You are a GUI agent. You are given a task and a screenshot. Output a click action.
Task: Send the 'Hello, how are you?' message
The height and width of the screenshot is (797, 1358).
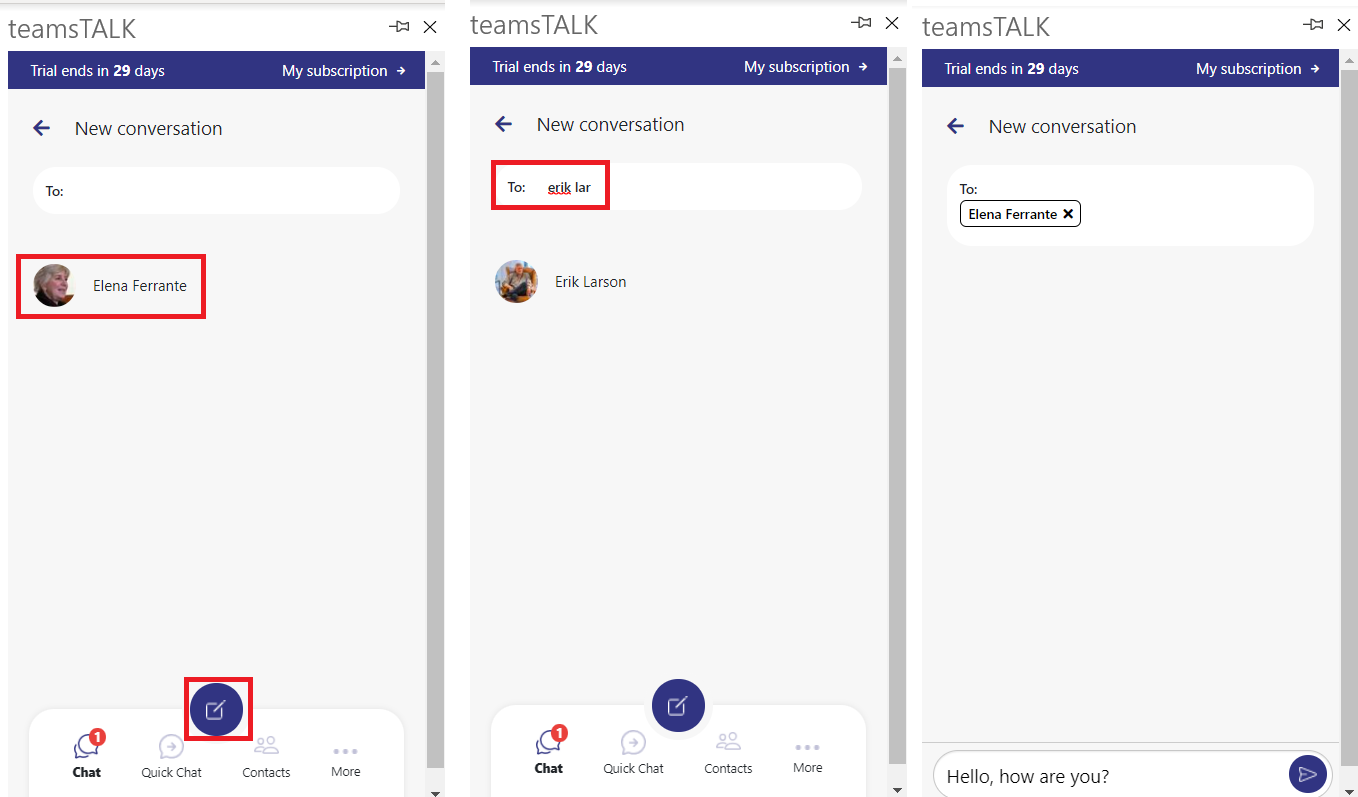(x=1307, y=774)
